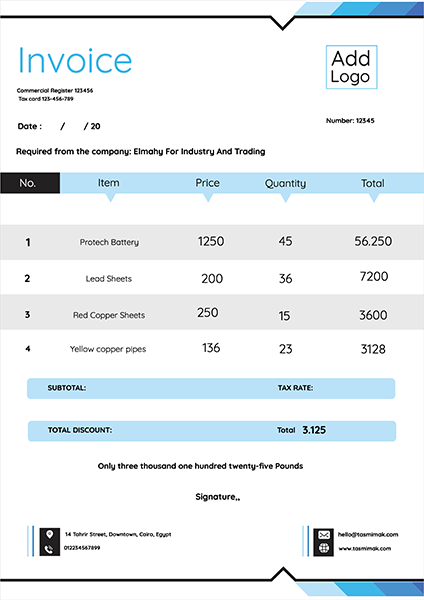Image resolution: width=424 pixels, height=600 pixels.
Task: Click the email envelope icon
Action: [324, 535]
